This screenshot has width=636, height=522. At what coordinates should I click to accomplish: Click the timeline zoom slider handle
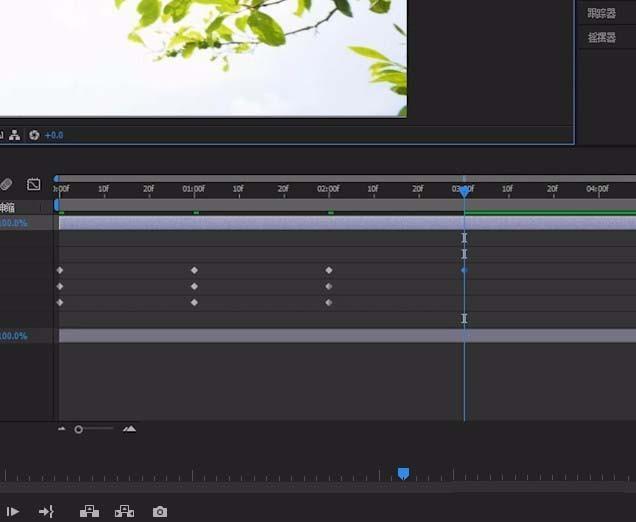(x=79, y=429)
